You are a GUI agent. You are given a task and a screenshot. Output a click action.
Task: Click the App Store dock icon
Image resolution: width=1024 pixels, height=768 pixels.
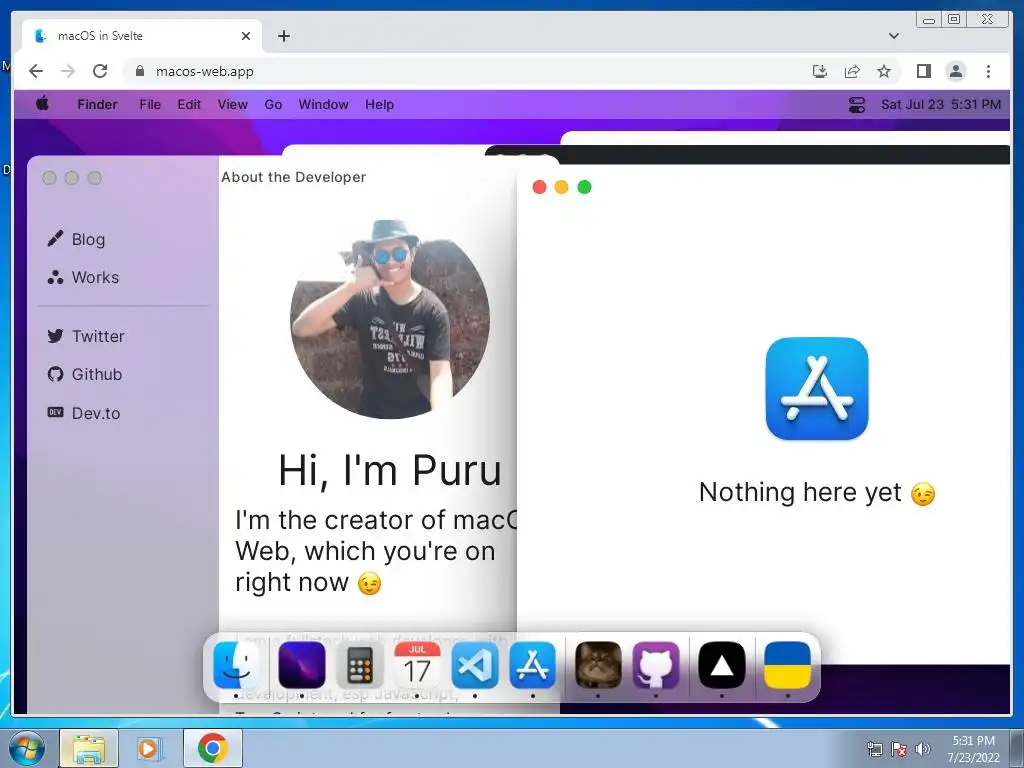coord(533,665)
